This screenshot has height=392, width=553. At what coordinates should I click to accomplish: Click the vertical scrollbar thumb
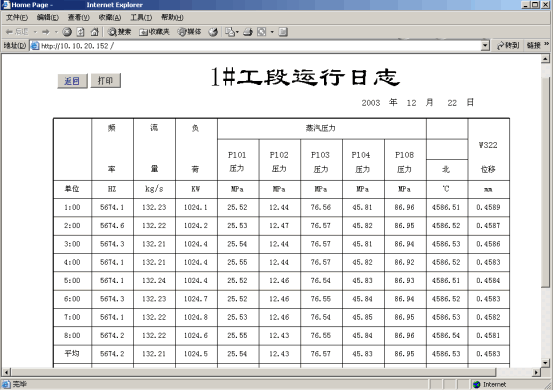pos(546,182)
